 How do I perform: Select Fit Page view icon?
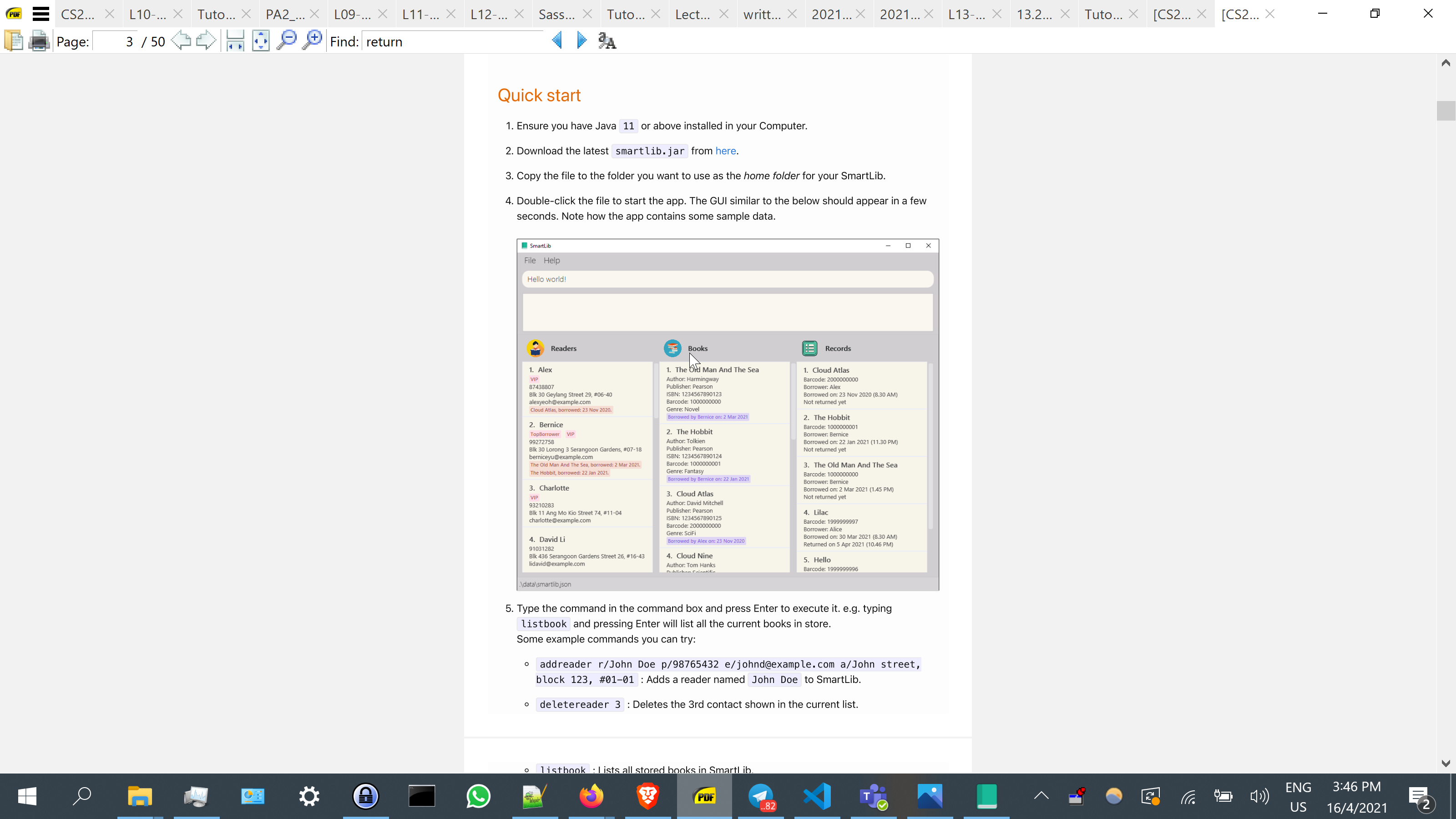click(261, 41)
